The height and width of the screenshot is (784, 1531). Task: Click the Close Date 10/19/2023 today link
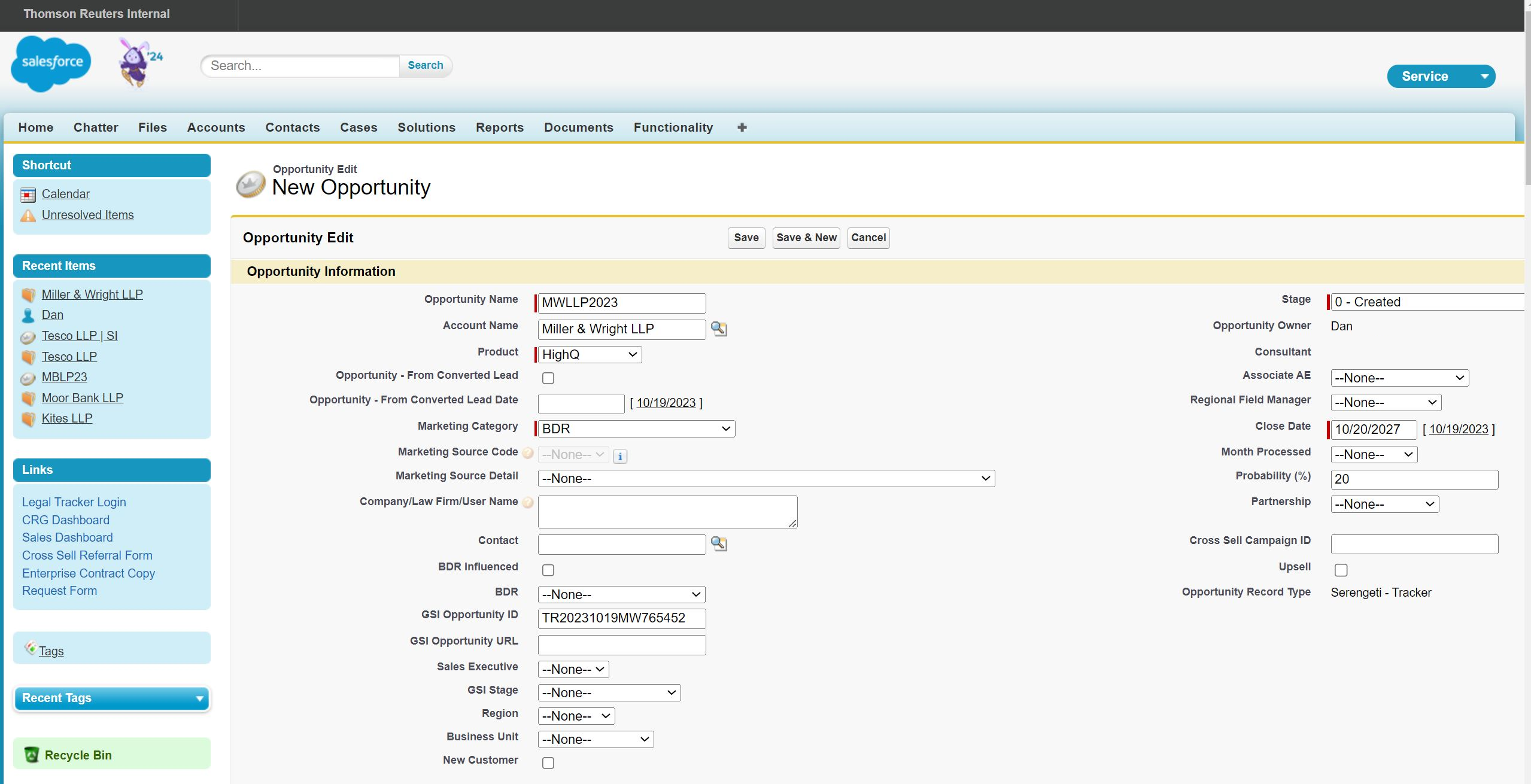pos(1459,429)
